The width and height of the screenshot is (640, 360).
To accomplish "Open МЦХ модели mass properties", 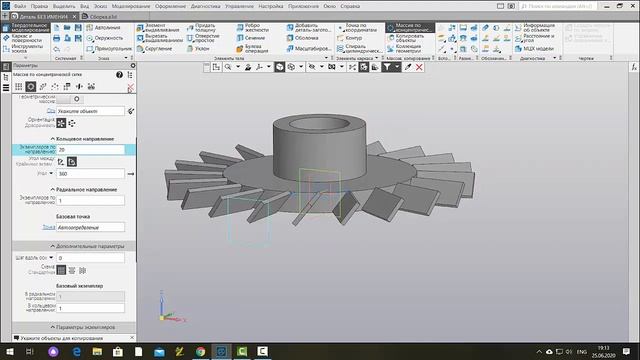I will coord(534,49).
